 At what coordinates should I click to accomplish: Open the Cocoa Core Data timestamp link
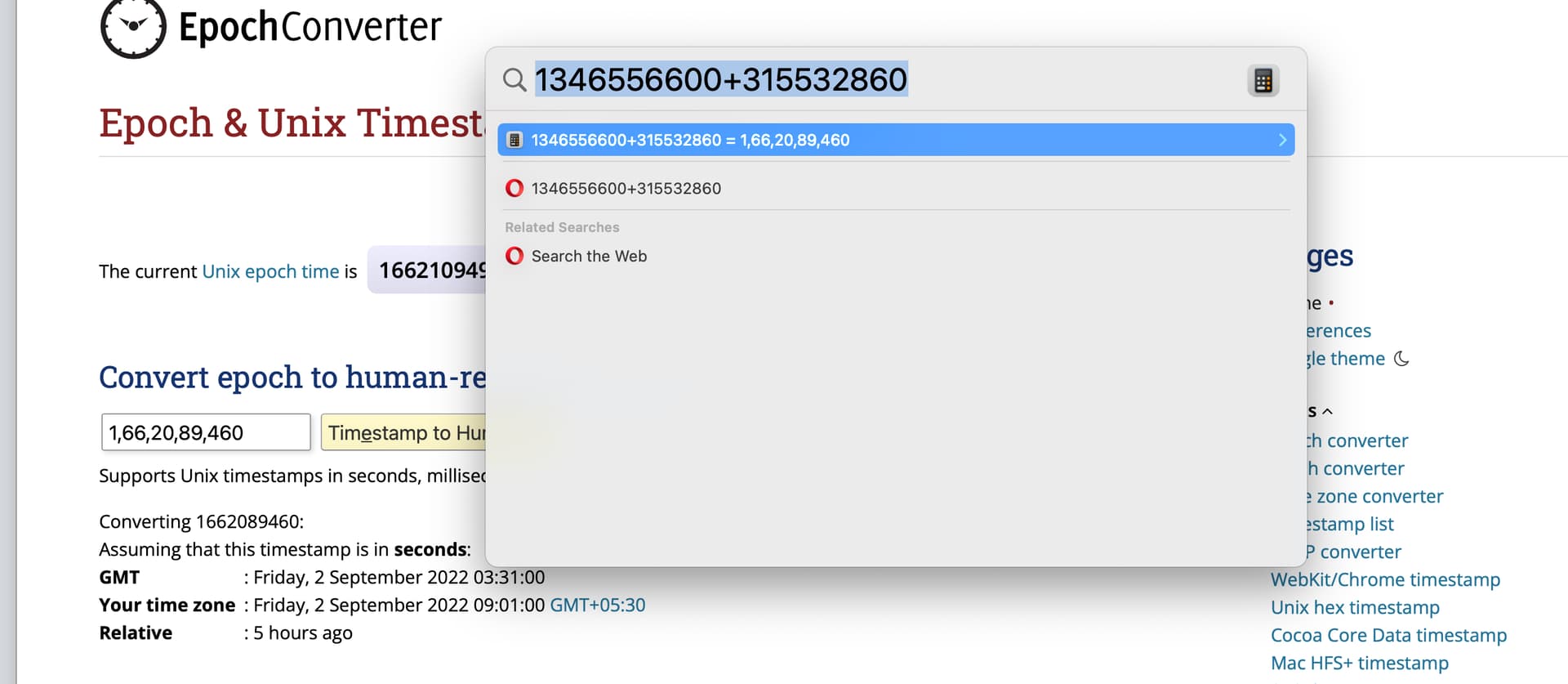point(1388,635)
